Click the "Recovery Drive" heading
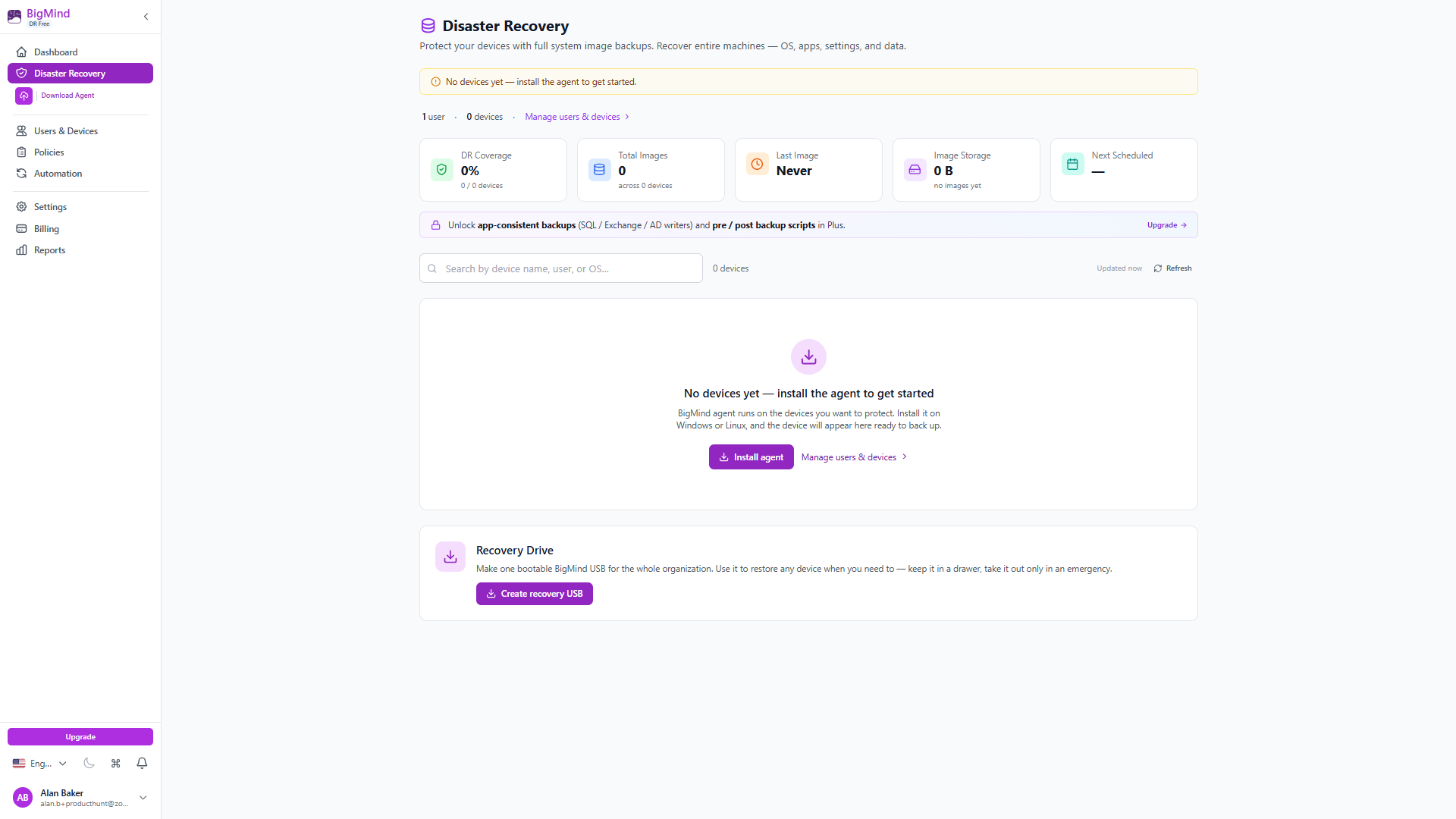The height and width of the screenshot is (819, 1456). point(515,551)
